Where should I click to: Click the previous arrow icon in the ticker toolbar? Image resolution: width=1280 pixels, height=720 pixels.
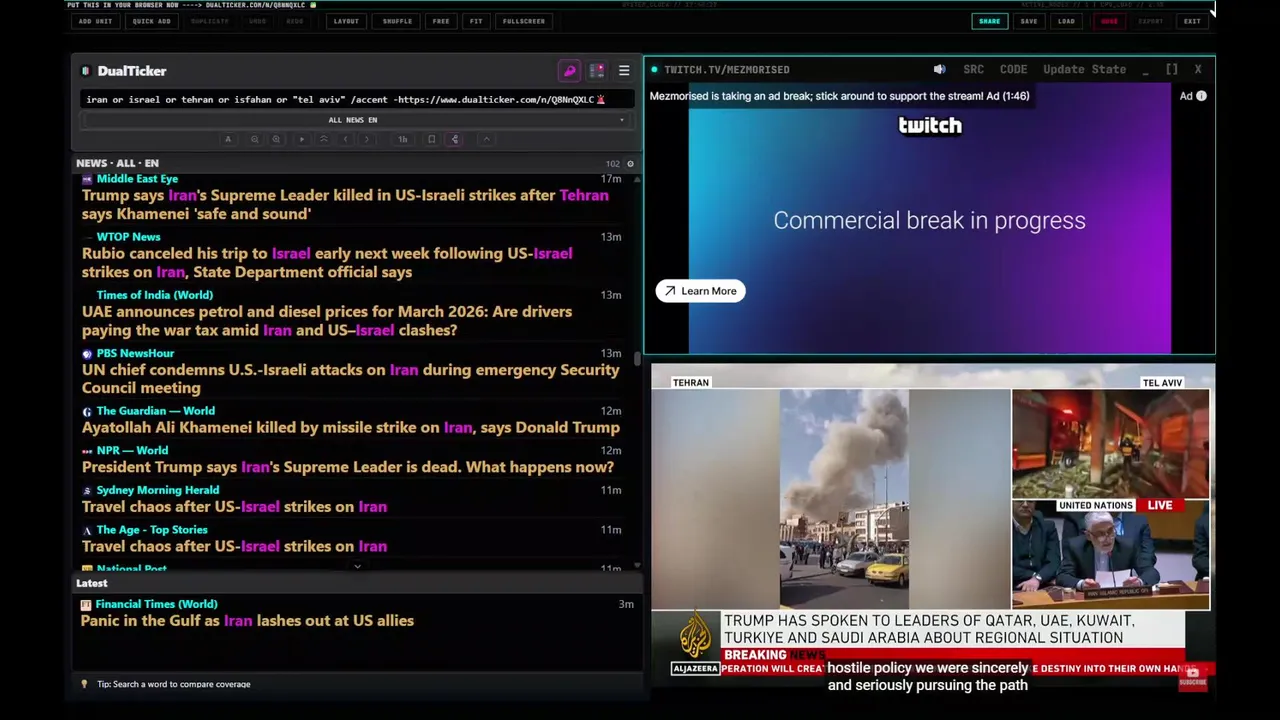coord(345,139)
